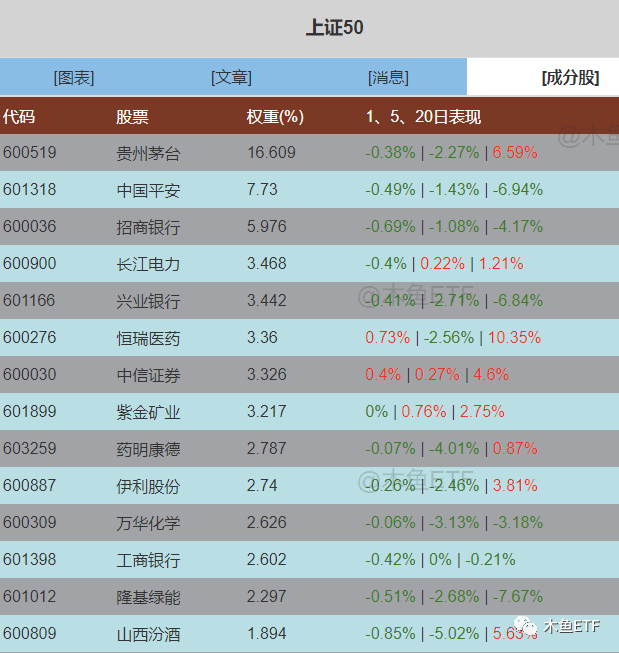
Task: Switch to the [文章] tab
Action: point(232,78)
